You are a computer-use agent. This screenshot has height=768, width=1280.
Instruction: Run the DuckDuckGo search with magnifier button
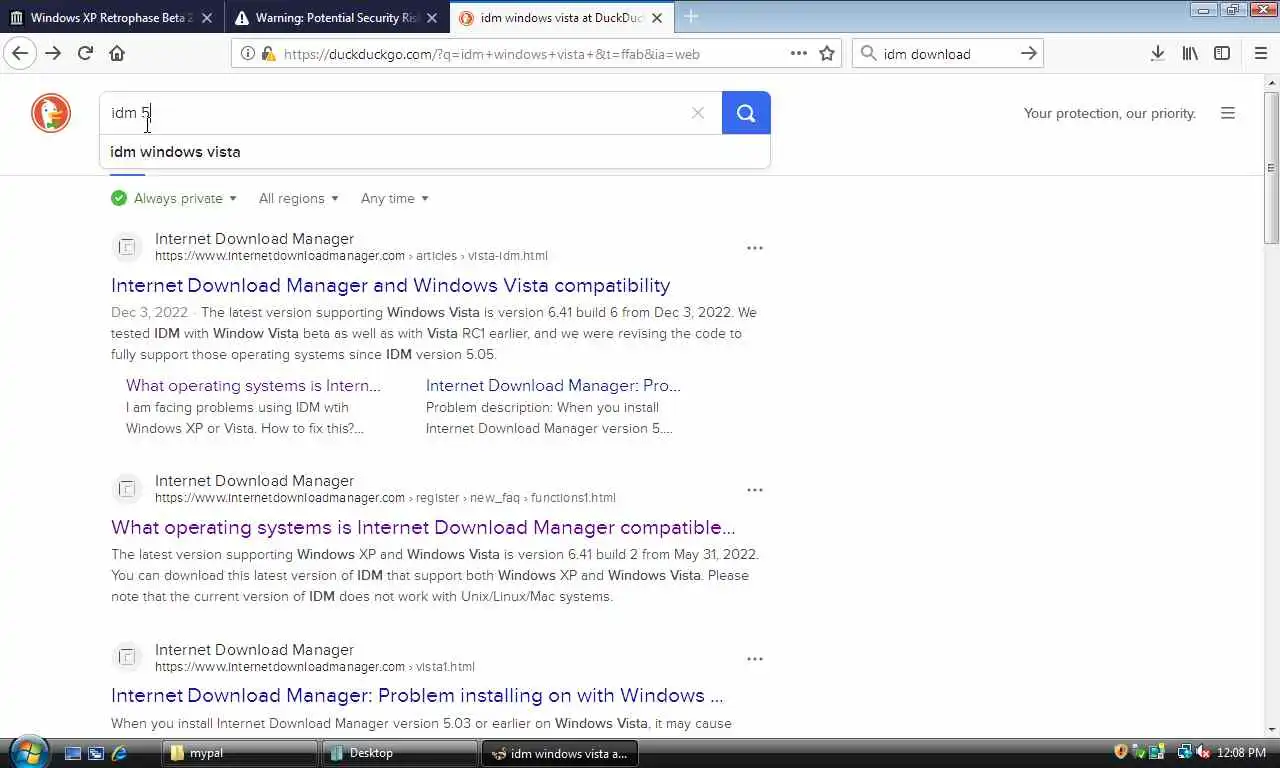coord(746,113)
